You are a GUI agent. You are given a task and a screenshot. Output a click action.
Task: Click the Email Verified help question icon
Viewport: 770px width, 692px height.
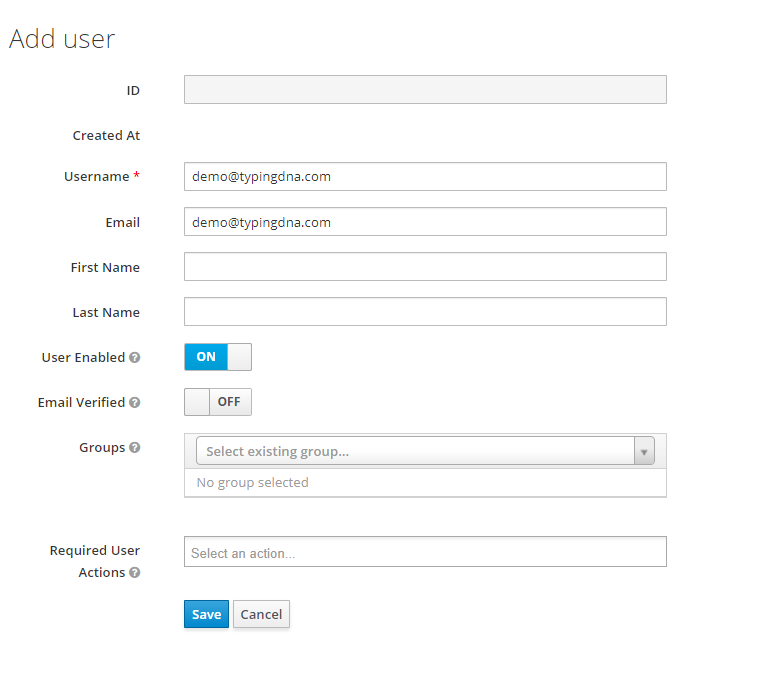click(135, 403)
